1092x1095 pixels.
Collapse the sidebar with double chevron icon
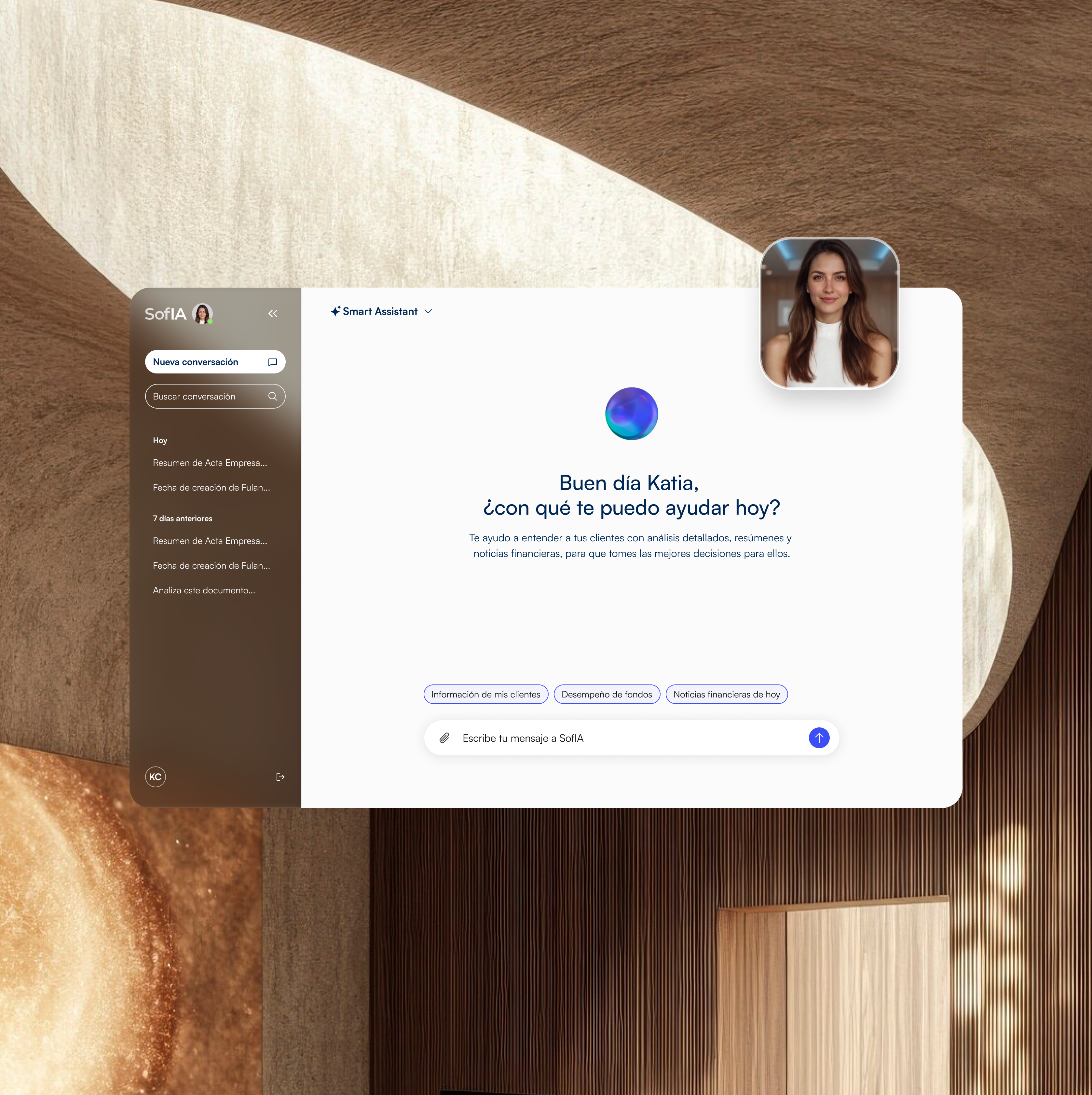coord(273,313)
